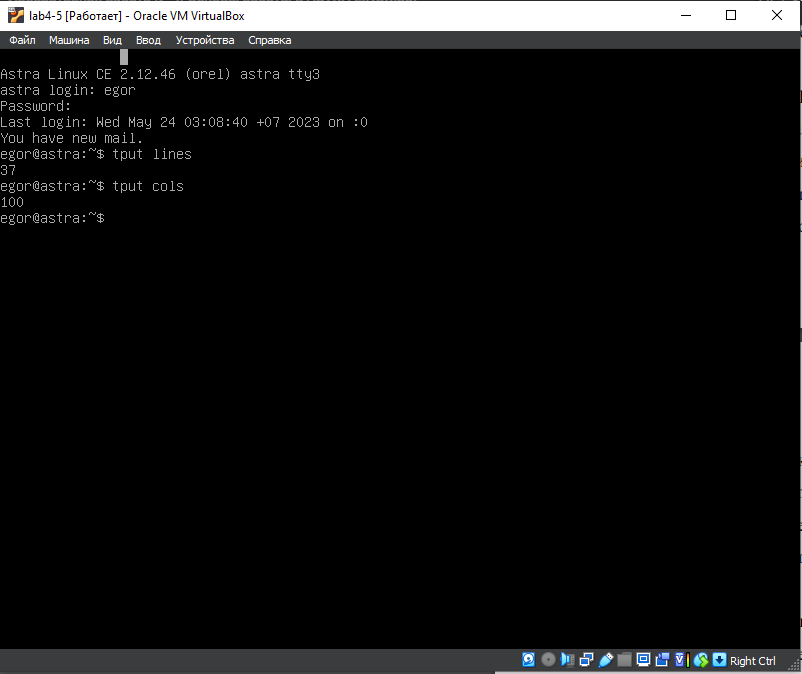Open the Файл menu
802x674 pixels.
pyautogui.click(x=22, y=40)
